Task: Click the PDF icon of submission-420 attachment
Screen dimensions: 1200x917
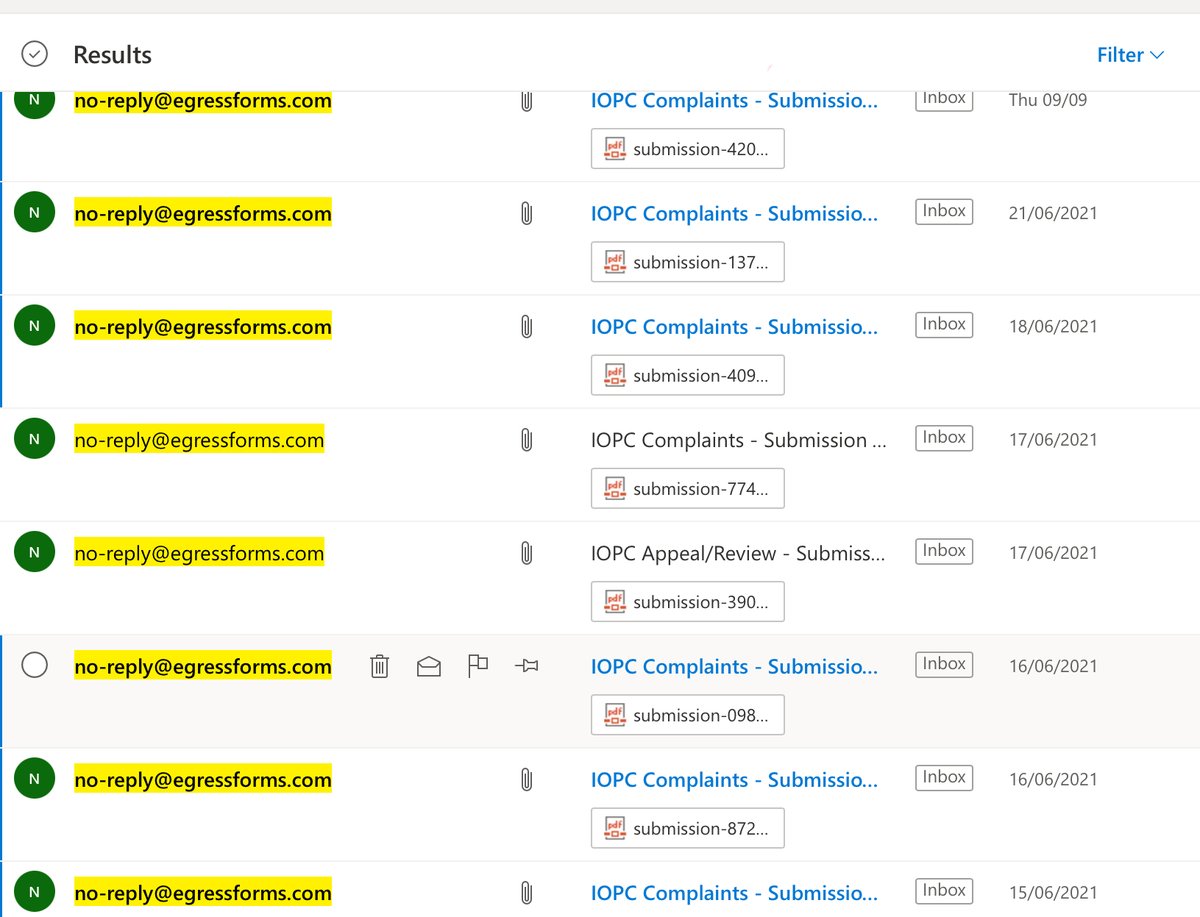Action: (x=614, y=149)
